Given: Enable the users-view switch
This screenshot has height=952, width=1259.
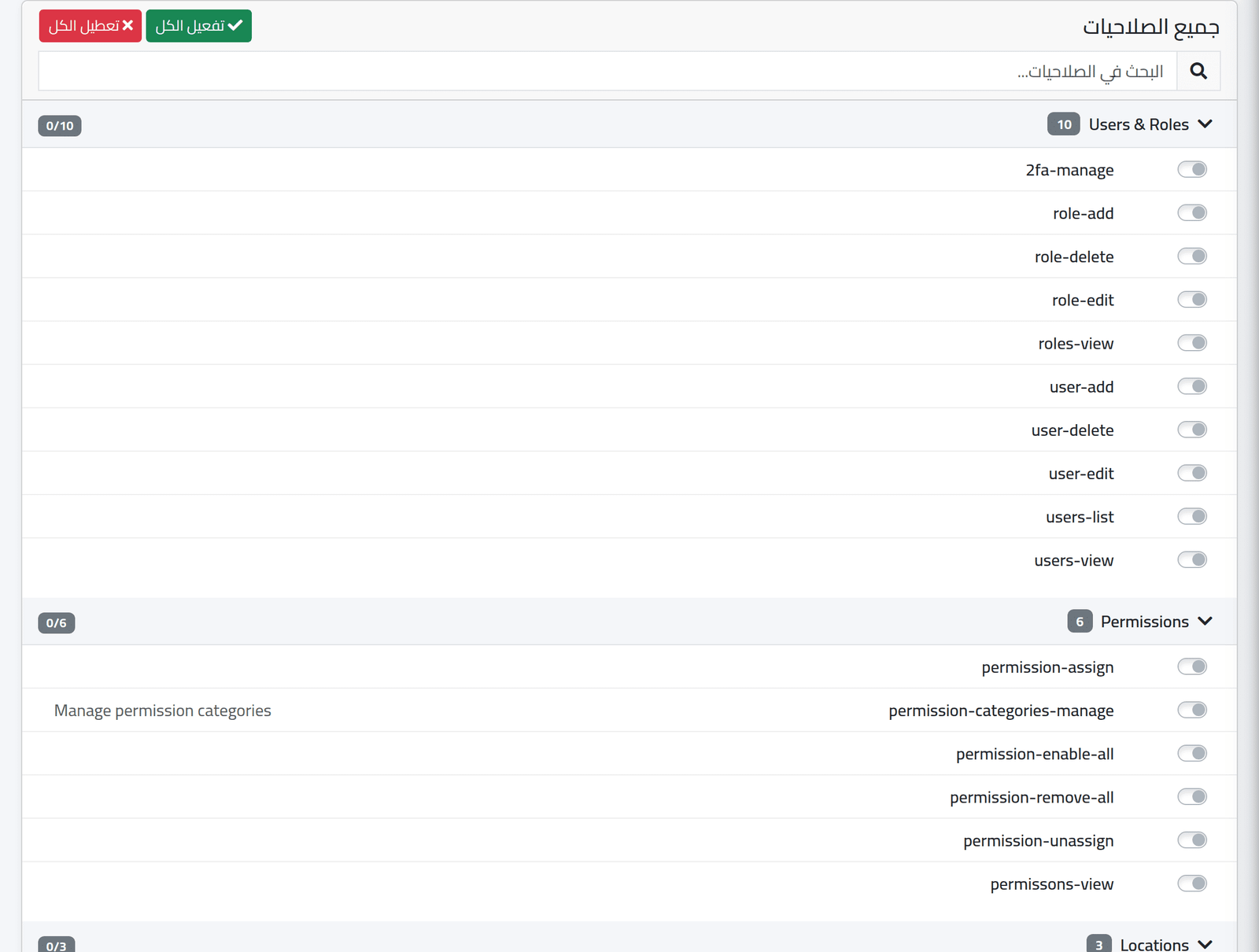Looking at the screenshot, I should (1192, 559).
